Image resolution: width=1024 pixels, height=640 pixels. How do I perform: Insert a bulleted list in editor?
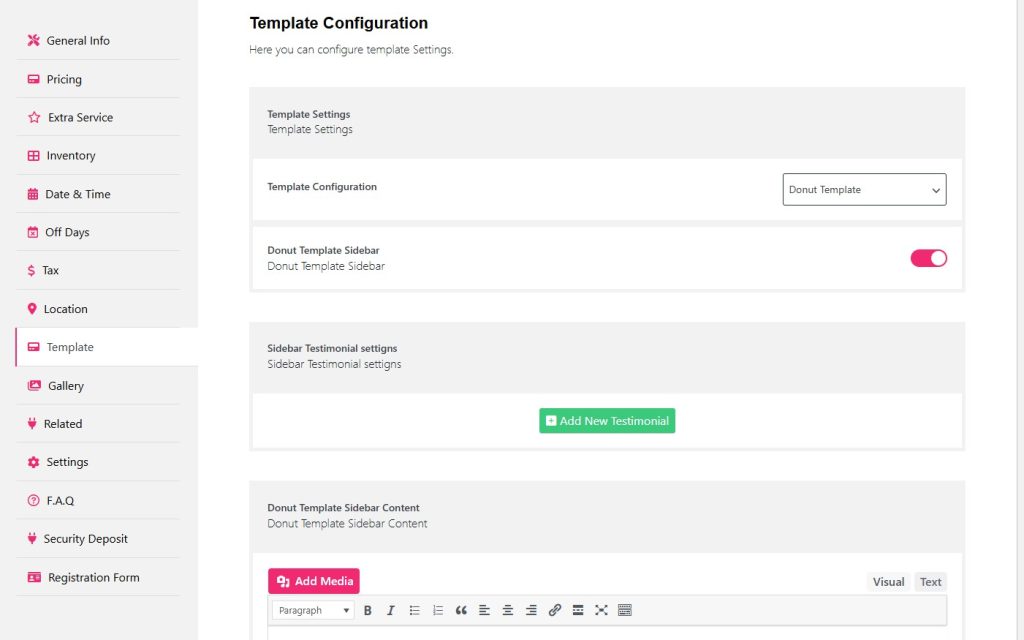pyautogui.click(x=414, y=610)
